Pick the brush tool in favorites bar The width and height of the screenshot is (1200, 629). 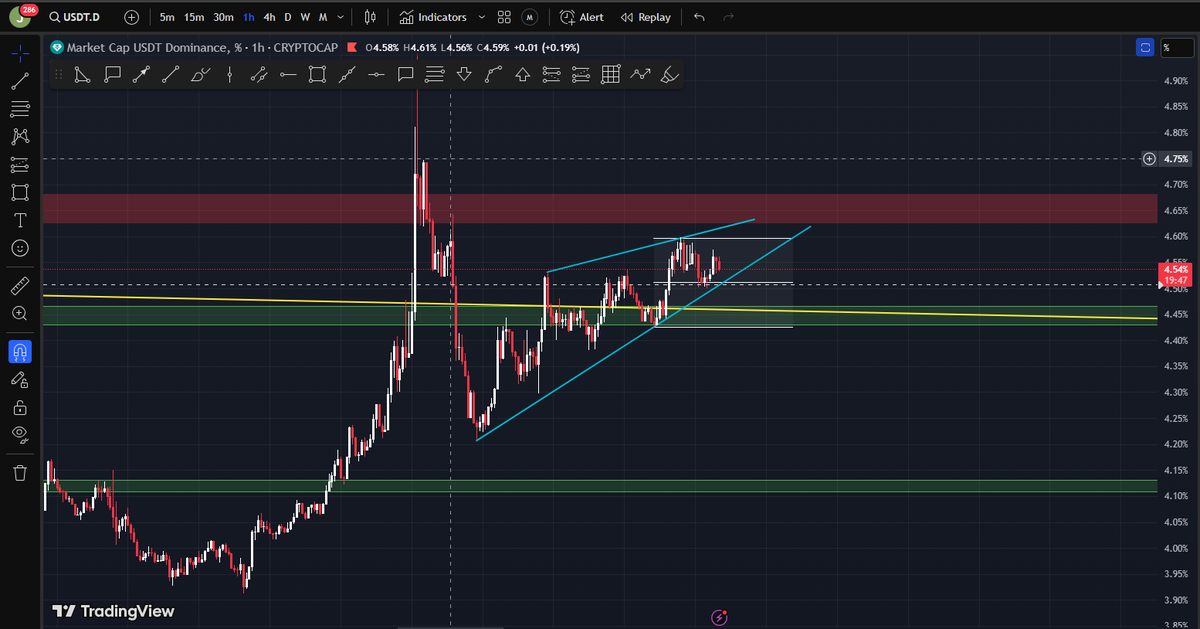pyautogui.click(x=200, y=73)
